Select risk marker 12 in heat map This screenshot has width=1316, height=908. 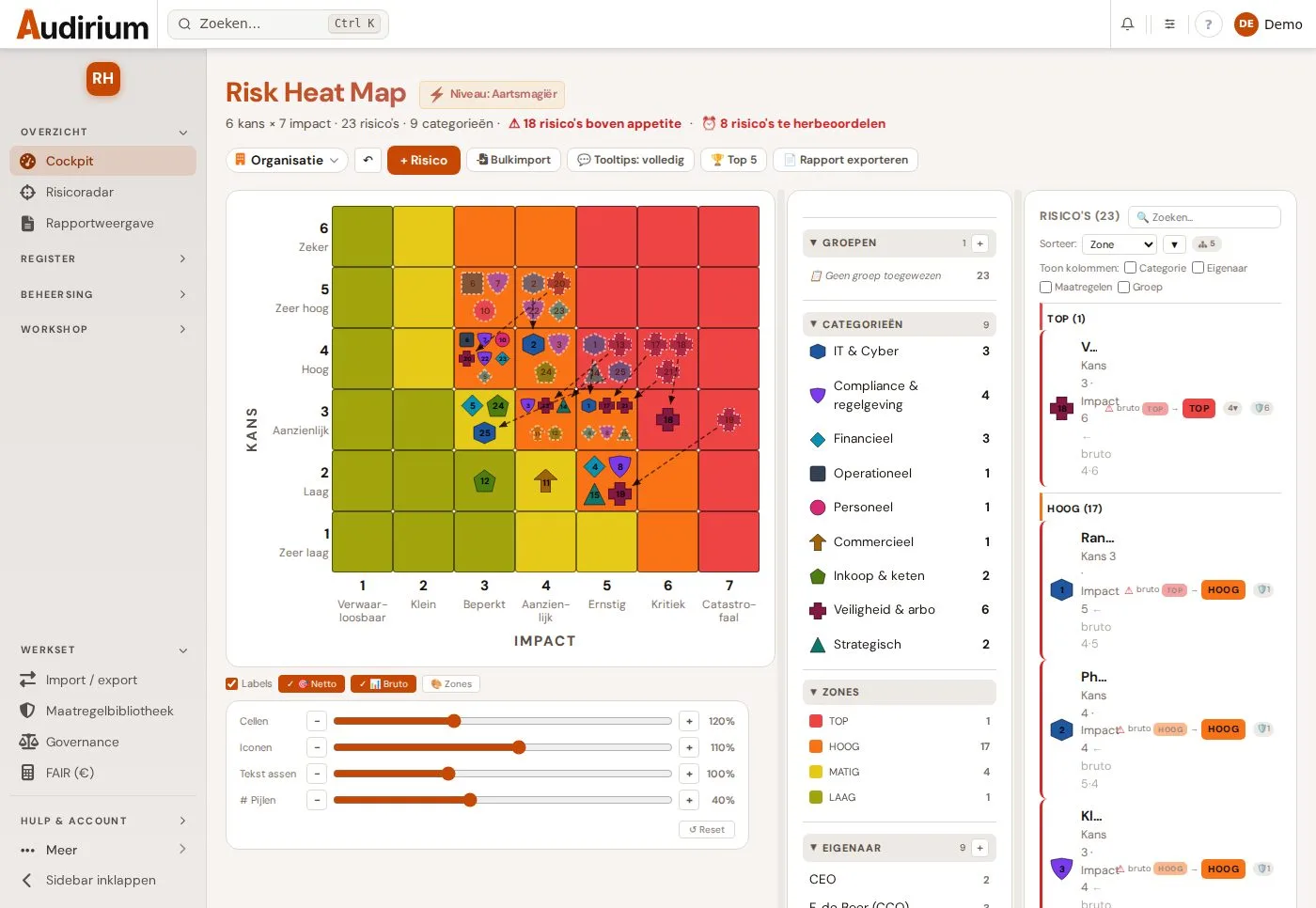coord(484,480)
